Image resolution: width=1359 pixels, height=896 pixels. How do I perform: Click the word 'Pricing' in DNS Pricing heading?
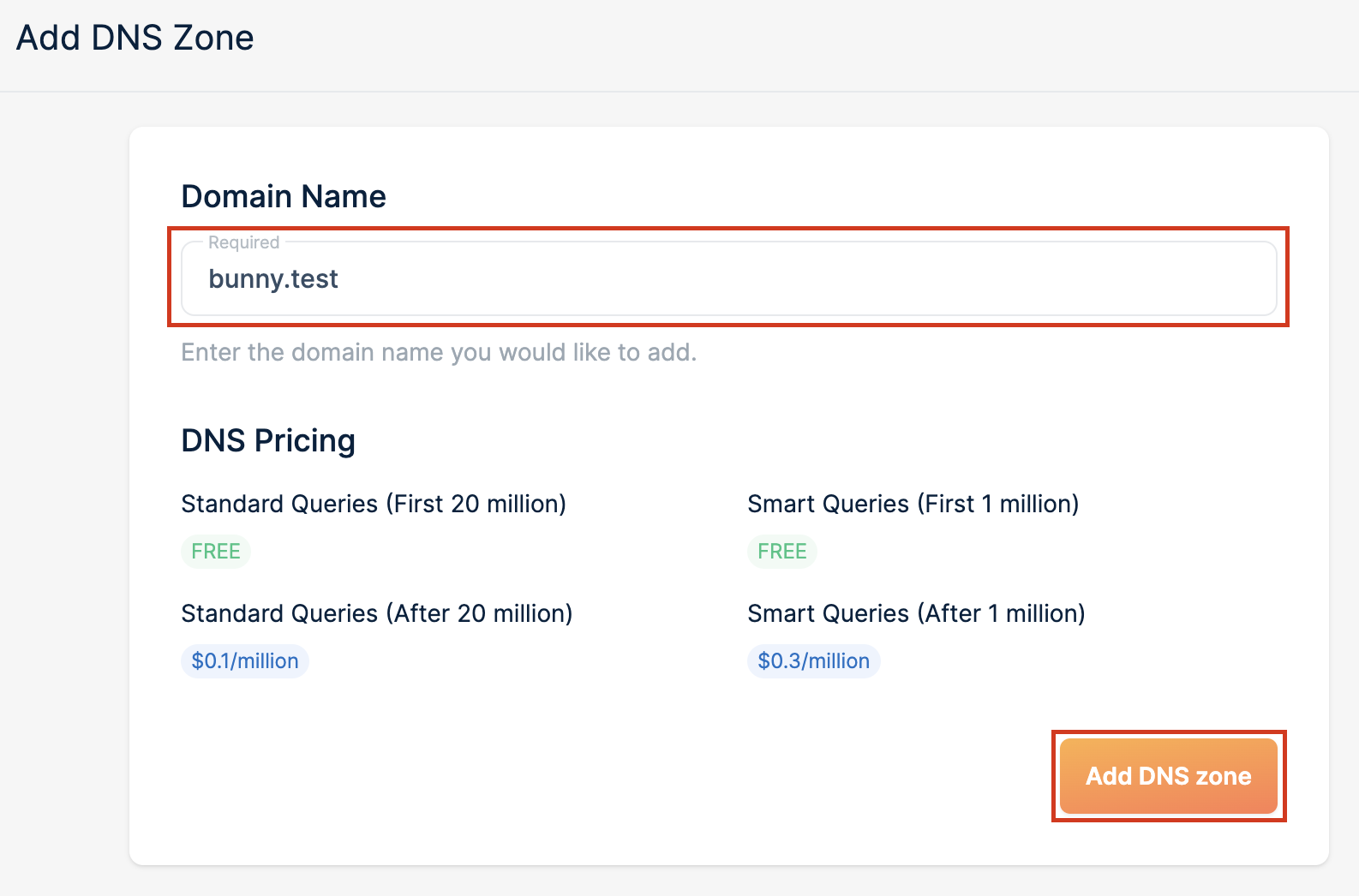(305, 441)
